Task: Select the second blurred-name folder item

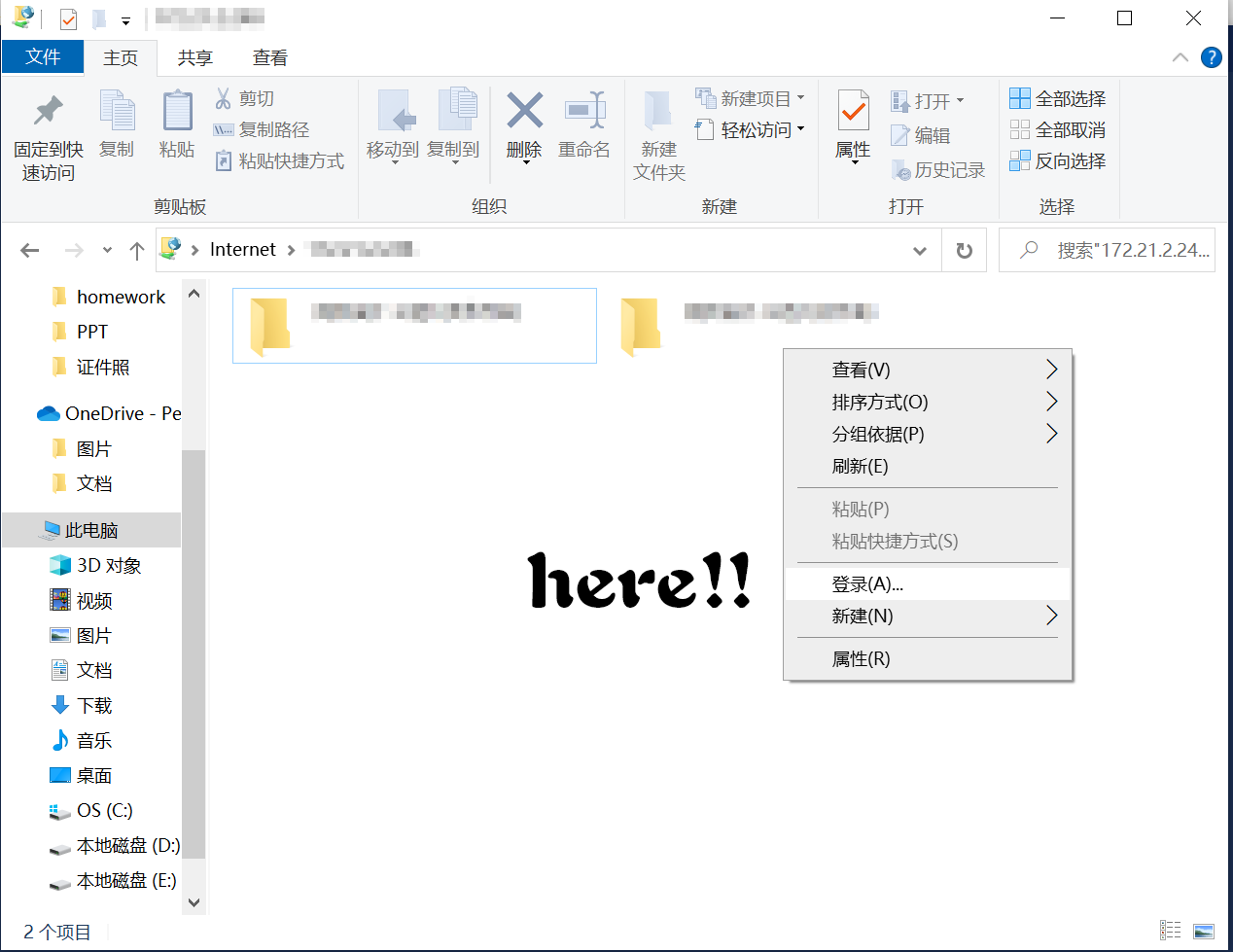Action: 749,326
